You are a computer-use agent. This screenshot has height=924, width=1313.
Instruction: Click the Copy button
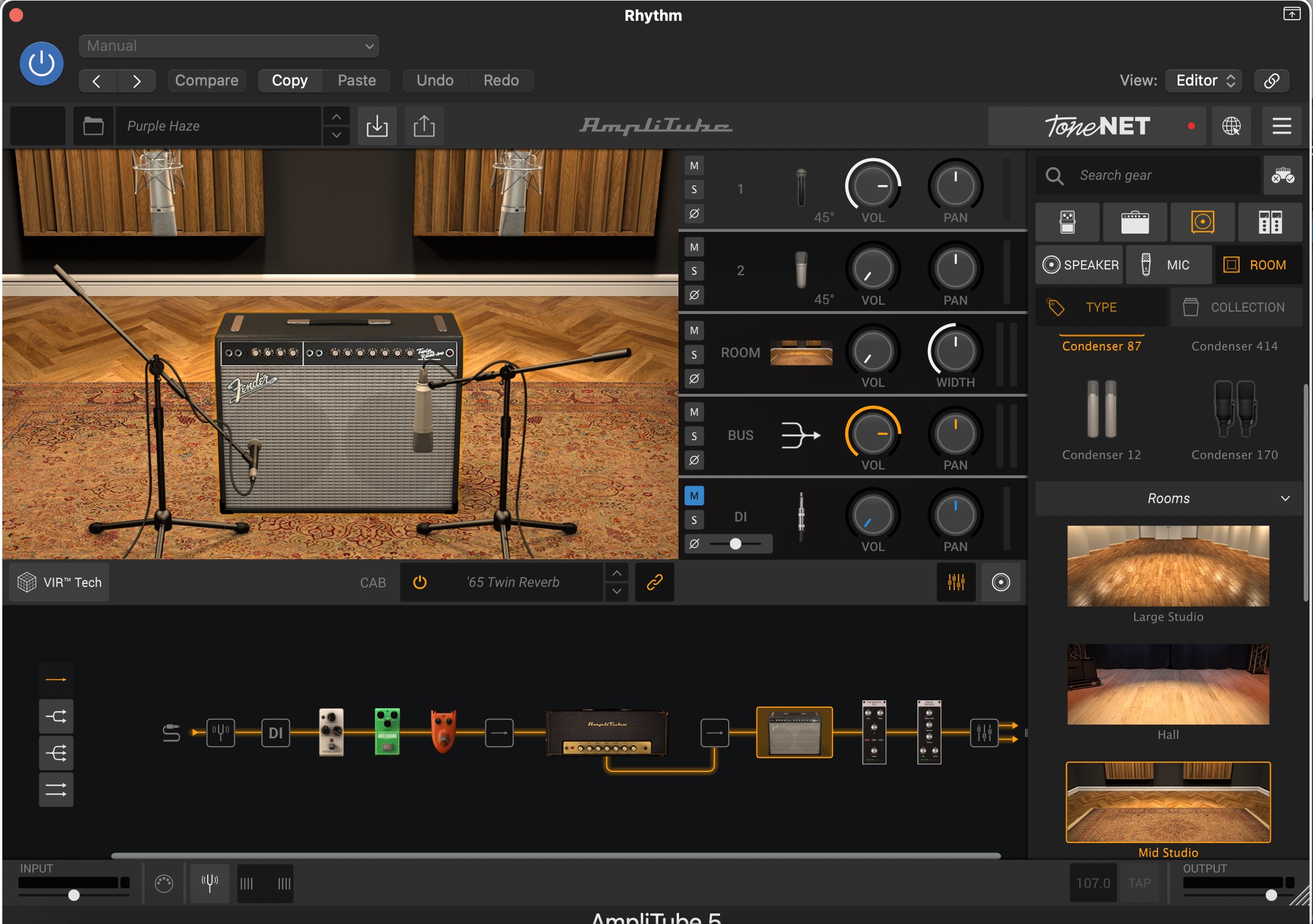(290, 80)
